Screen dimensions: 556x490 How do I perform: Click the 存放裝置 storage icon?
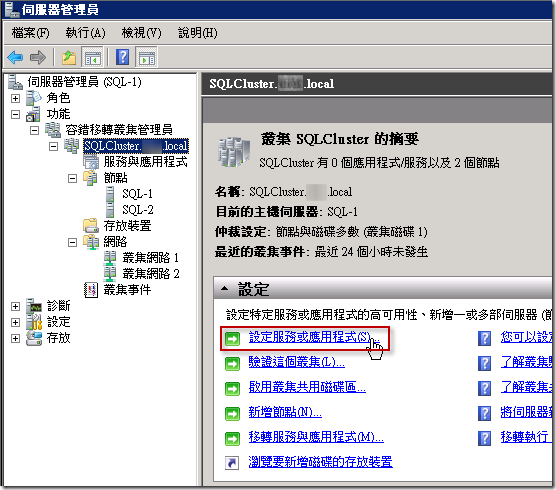tap(91, 225)
